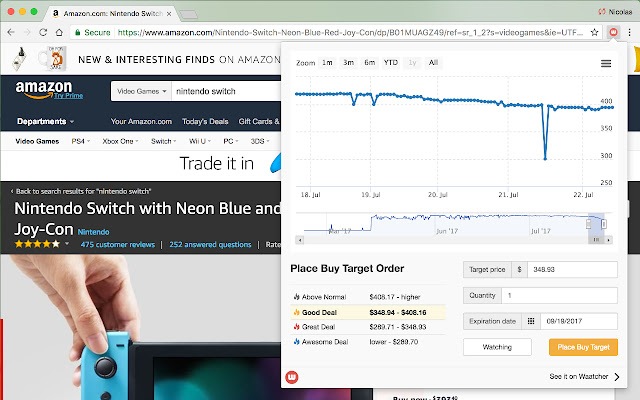Image resolution: width=640 pixels, height=400 pixels.
Task: Click the chevron next to See it on Waatcher
Action: point(616,377)
